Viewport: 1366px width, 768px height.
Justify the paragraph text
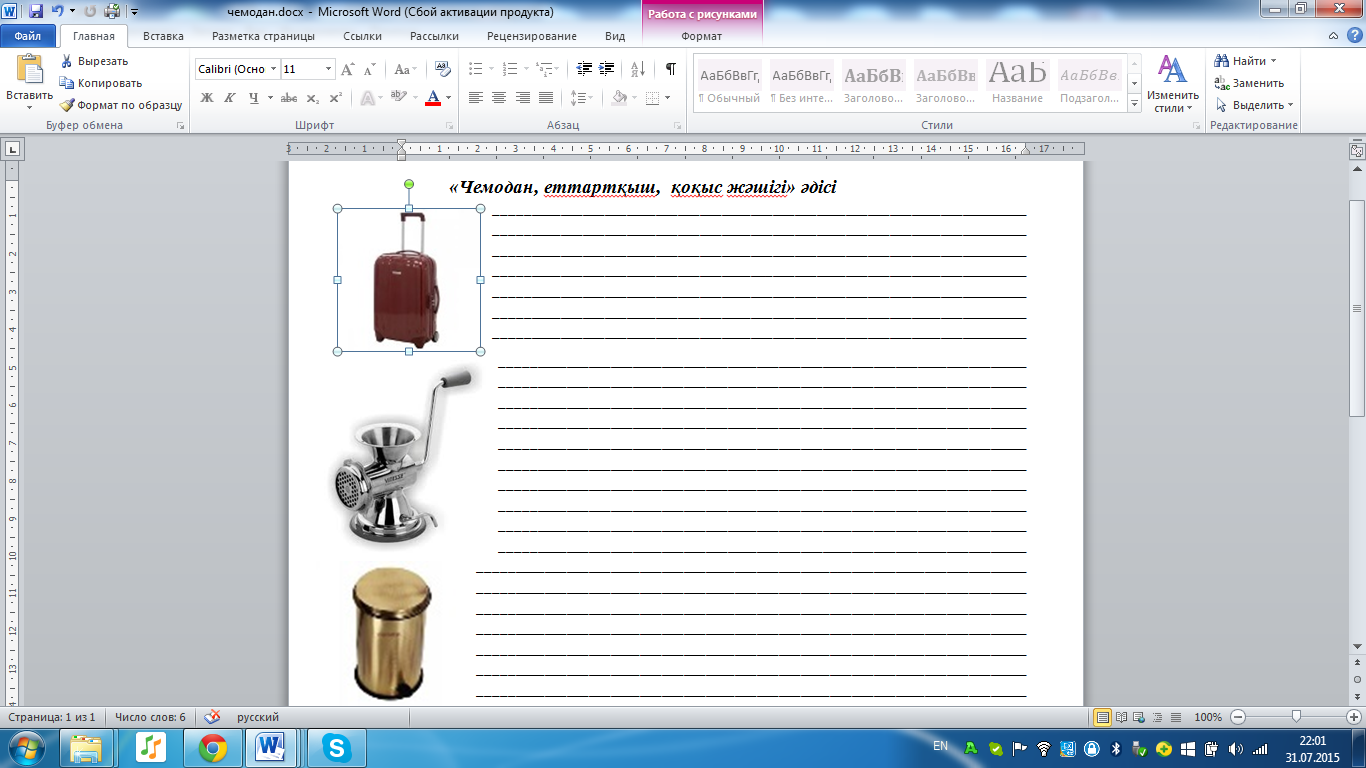pos(546,98)
